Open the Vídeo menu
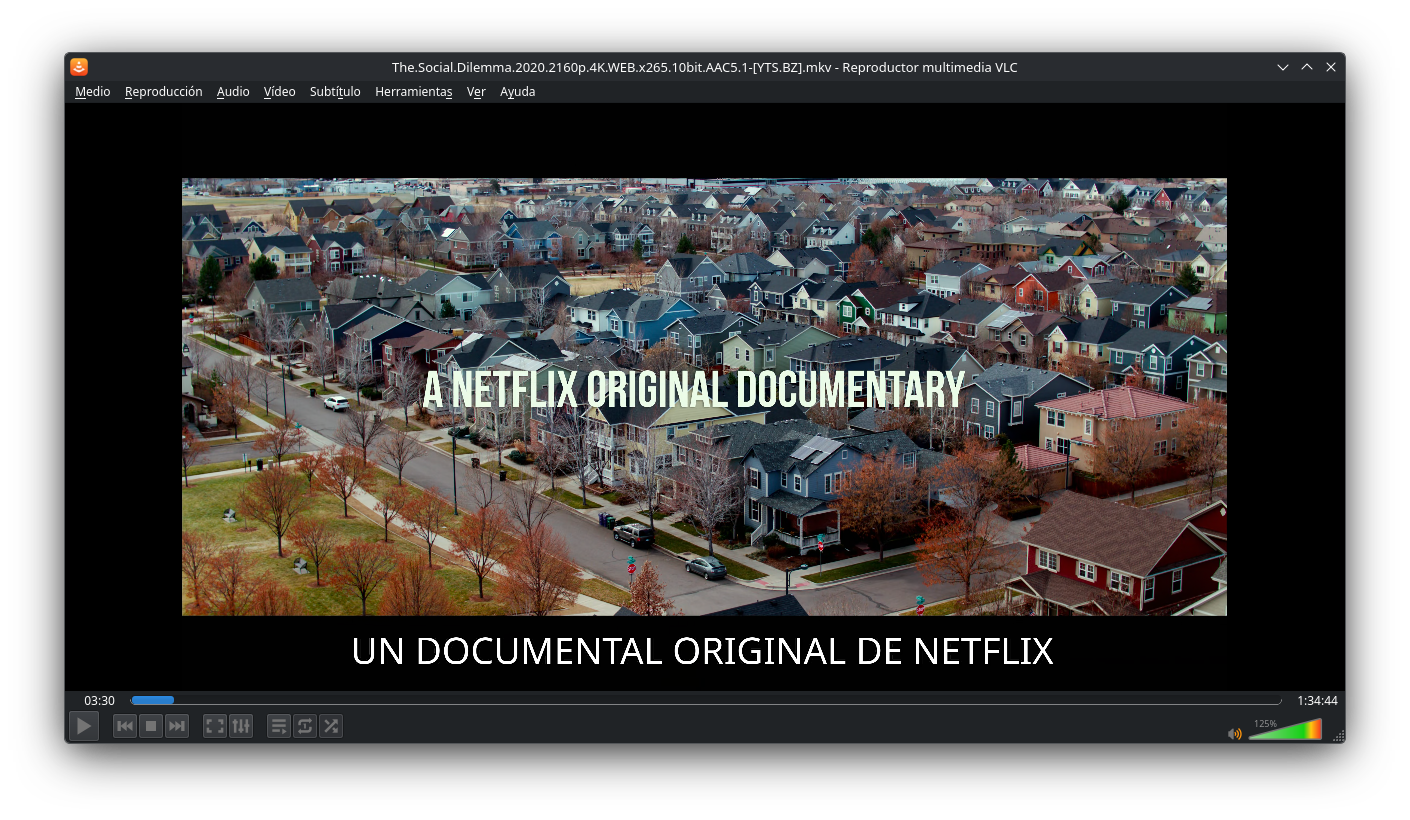Viewport: 1410px width, 820px height. click(279, 91)
